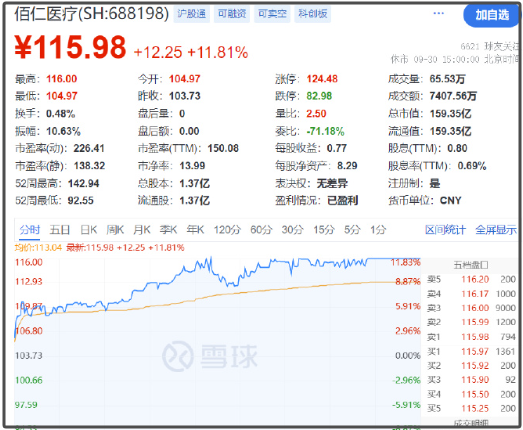
Task: Click the 买2 order row at 115.92
Action: 471,366
